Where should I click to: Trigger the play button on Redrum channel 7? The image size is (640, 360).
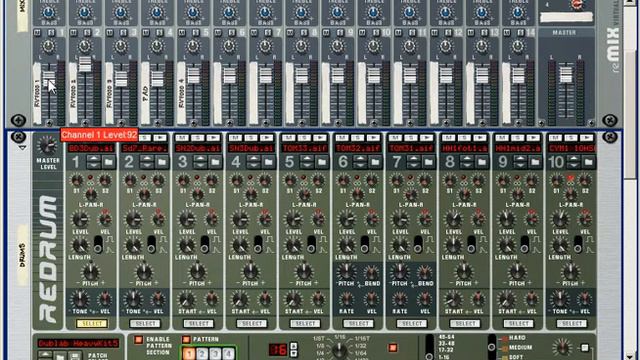pyautogui.click(x=427, y=138)
